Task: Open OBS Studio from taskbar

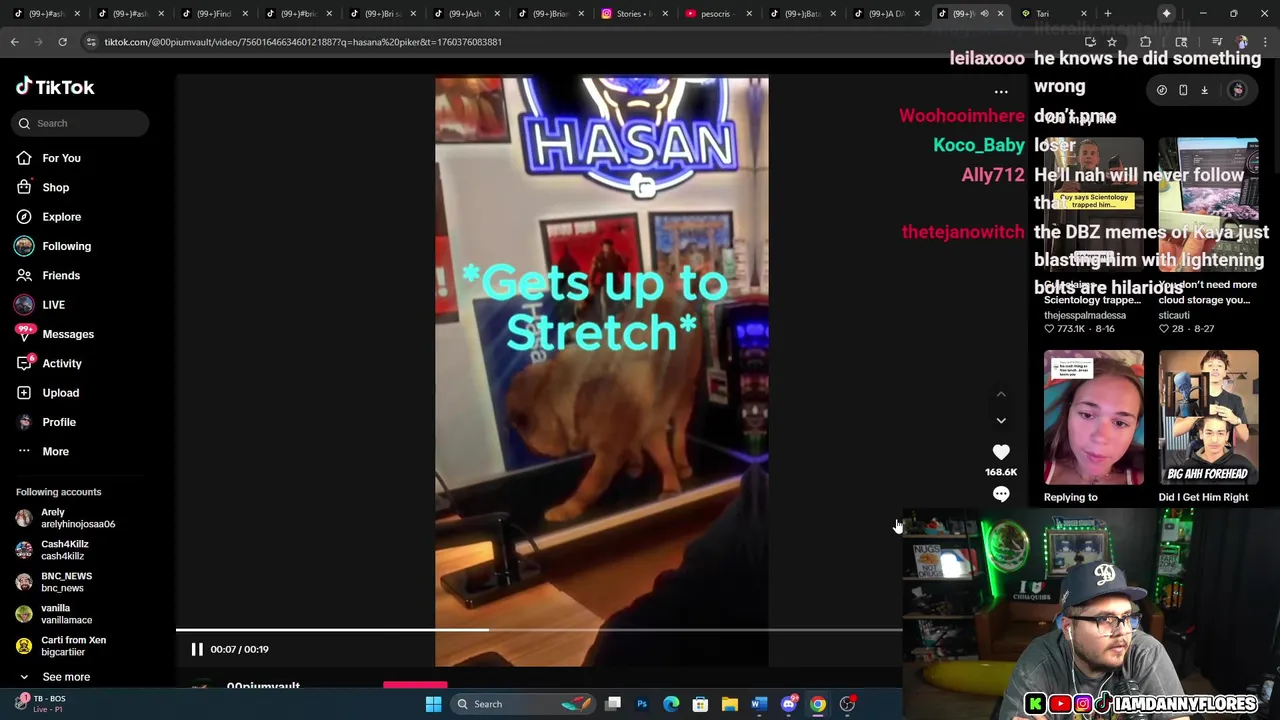Action: point(847,704)
